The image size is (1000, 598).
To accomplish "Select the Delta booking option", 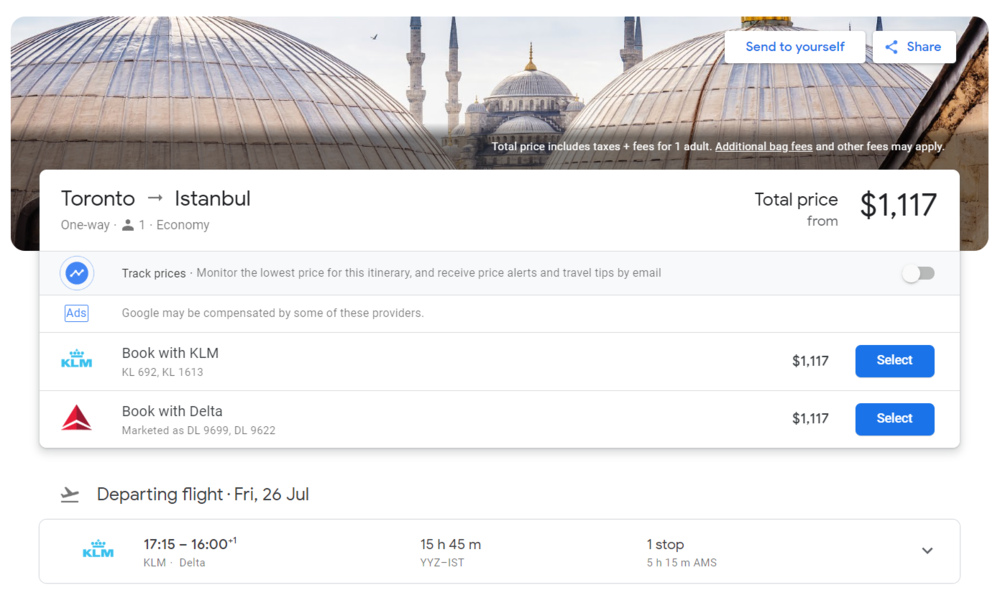I will click(x=894, y=419).
